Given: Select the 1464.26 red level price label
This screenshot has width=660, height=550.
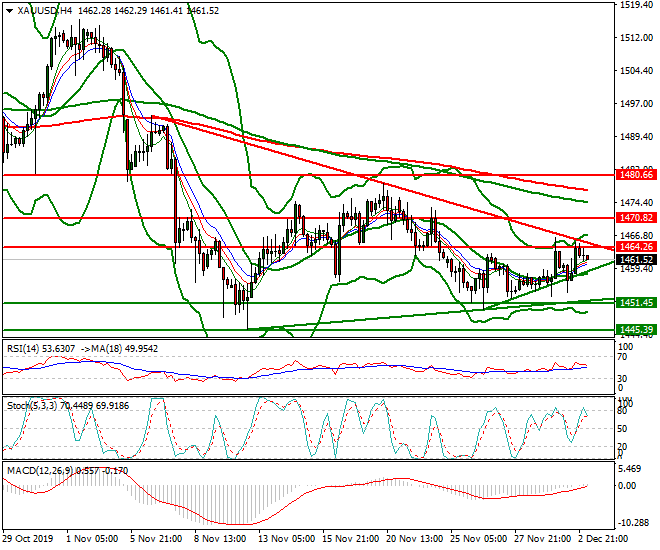Looking at the screenshot, I should [x=636, y=247].
